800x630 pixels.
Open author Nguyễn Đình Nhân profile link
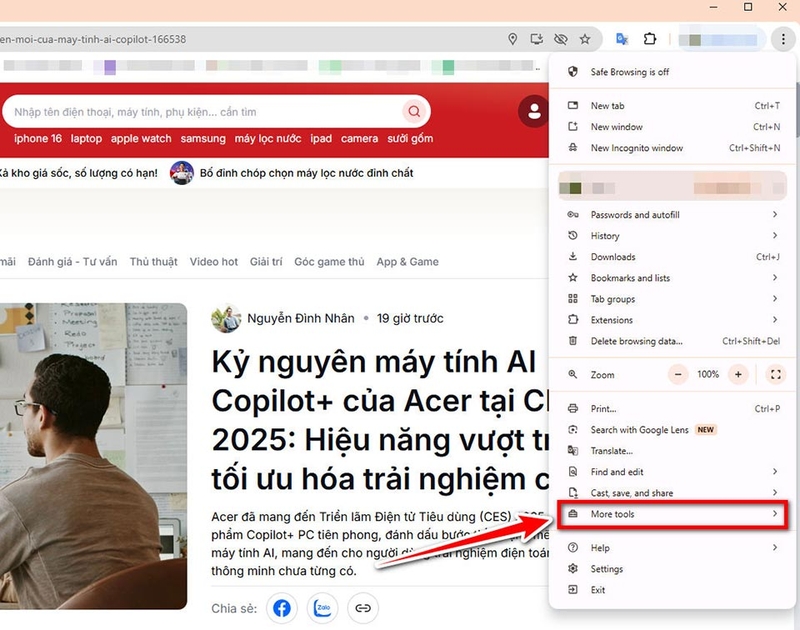301,318
